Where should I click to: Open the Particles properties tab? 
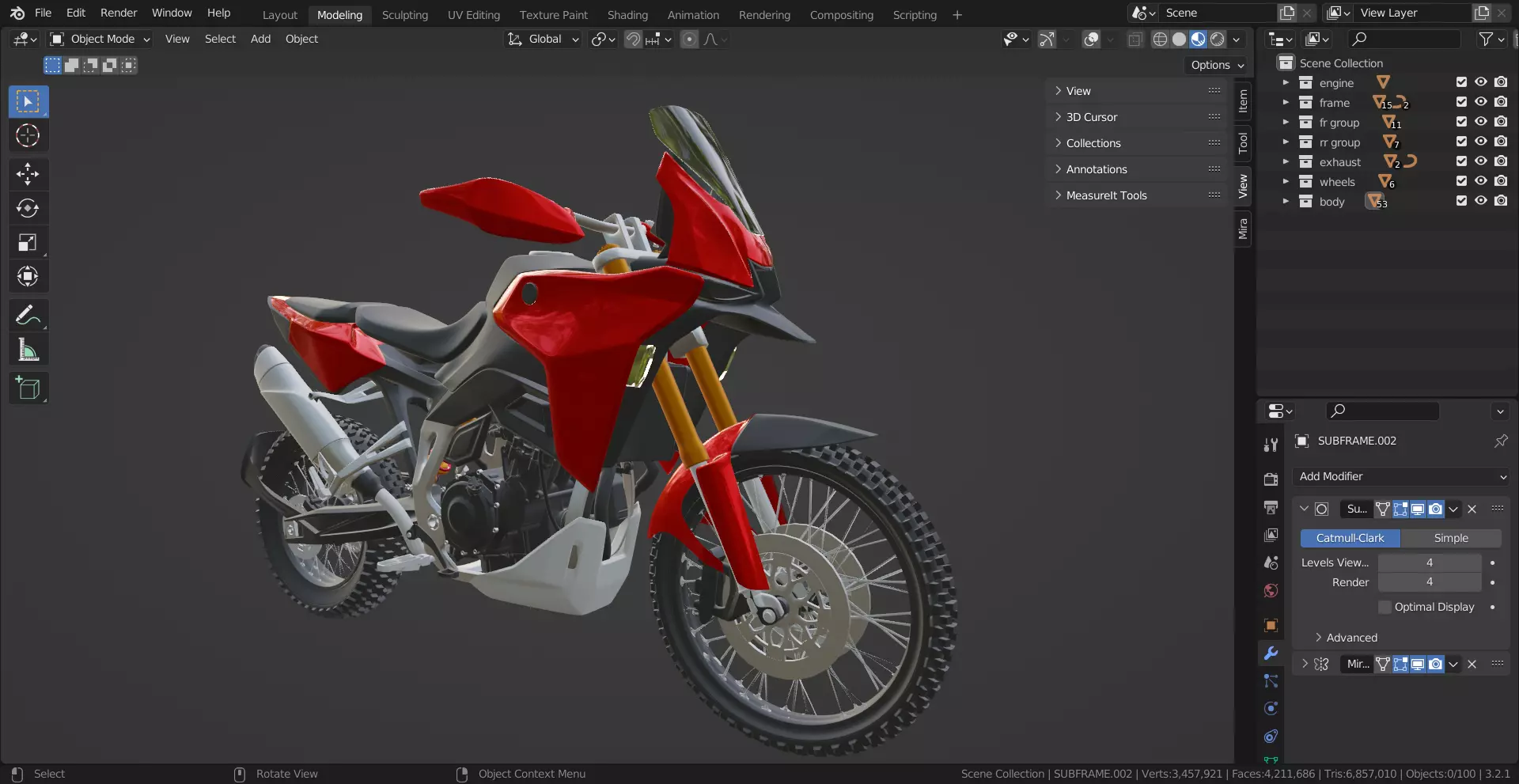[1271, 680]
